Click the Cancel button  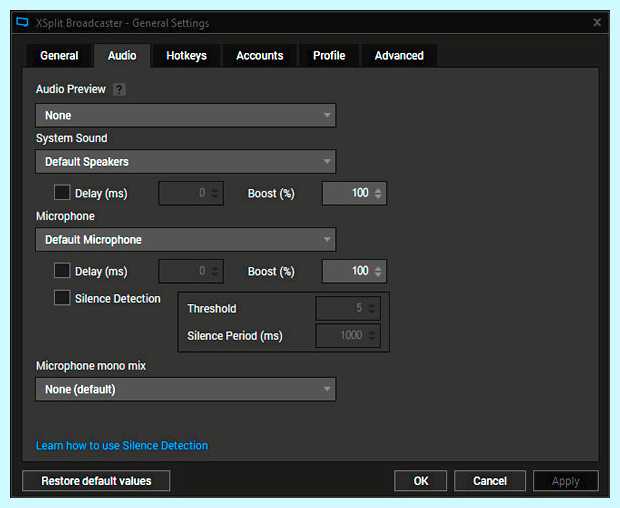[490, 481]
